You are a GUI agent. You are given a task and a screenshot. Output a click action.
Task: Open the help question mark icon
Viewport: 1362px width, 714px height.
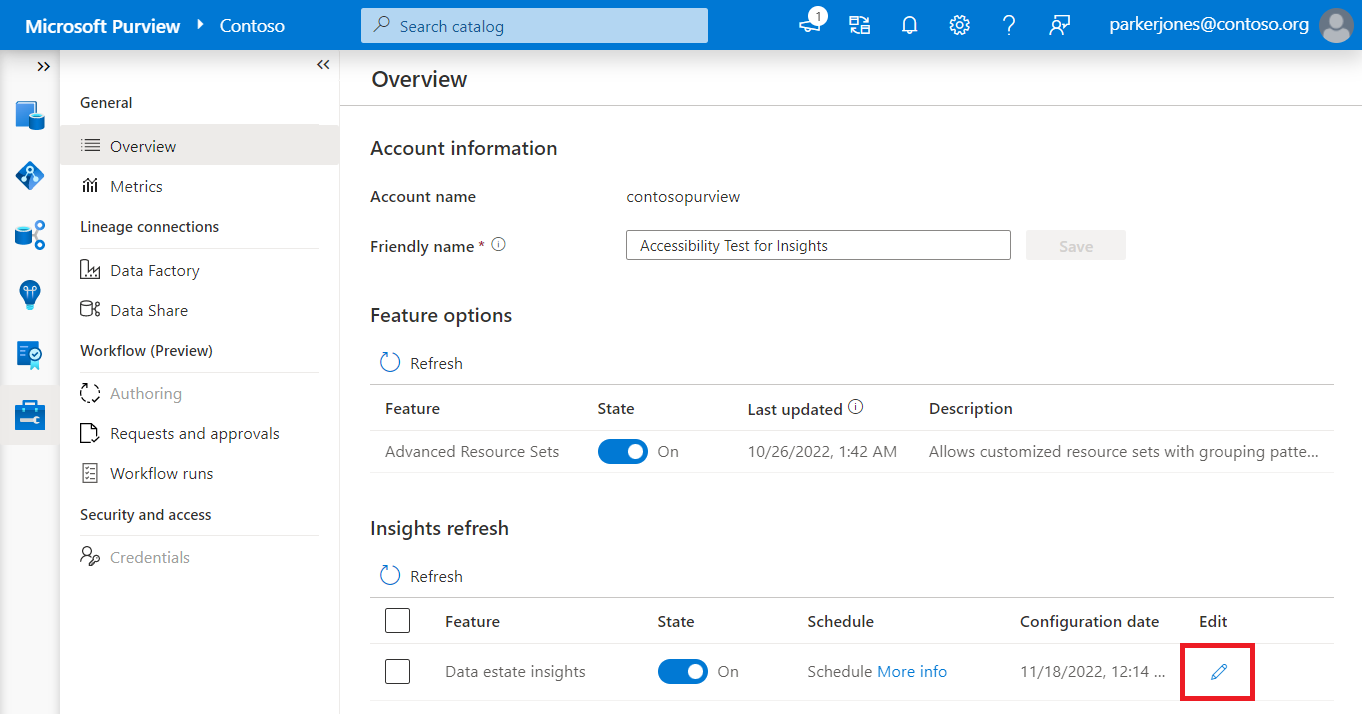1009,25
